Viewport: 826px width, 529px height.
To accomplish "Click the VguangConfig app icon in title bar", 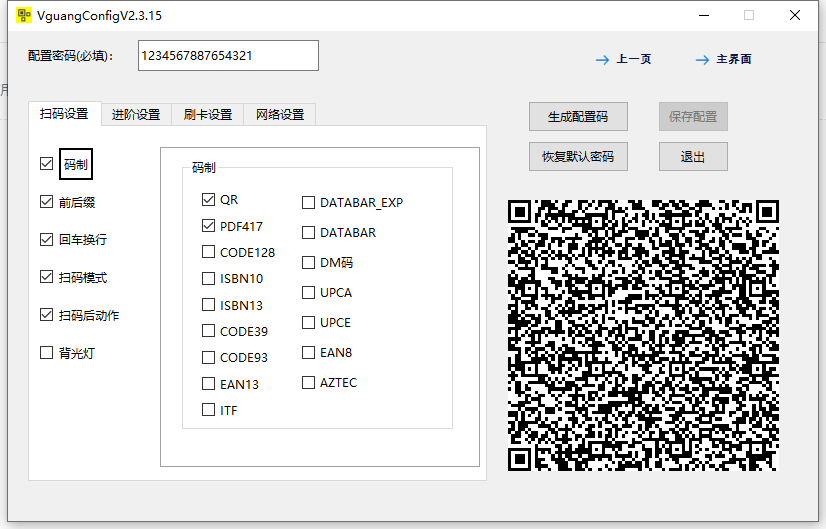I will [x=24, y=15].
